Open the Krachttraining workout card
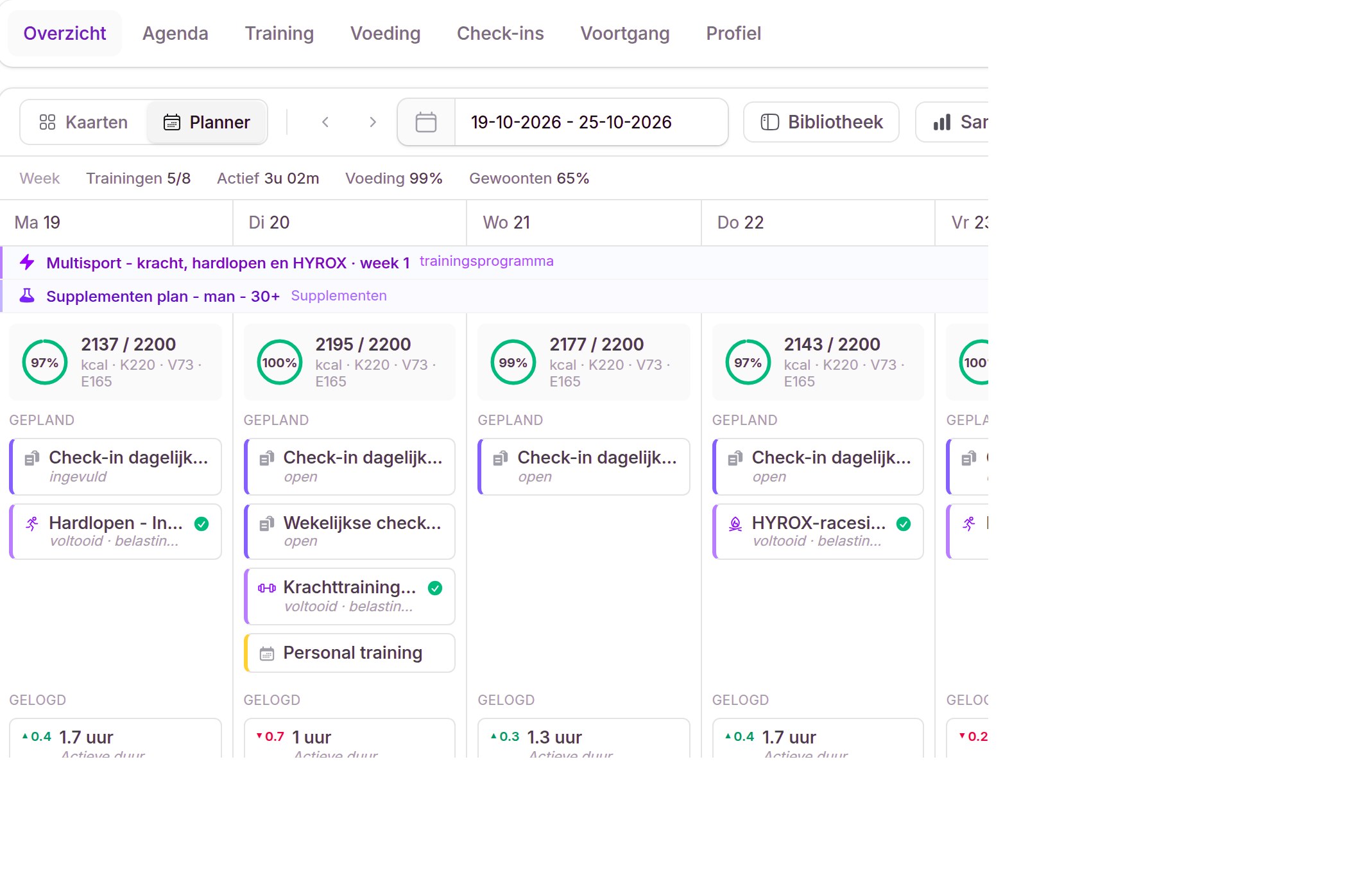 [350, 596]
